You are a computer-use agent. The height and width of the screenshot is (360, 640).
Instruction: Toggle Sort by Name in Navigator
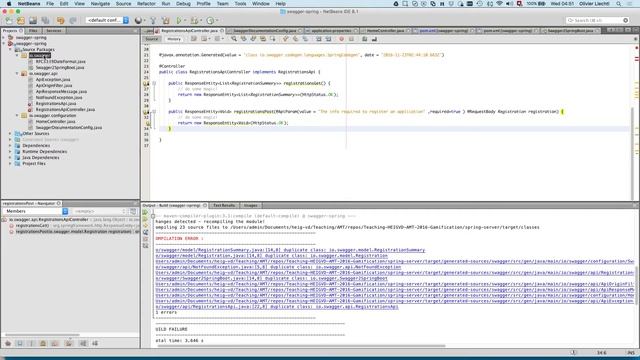point(83,344)
